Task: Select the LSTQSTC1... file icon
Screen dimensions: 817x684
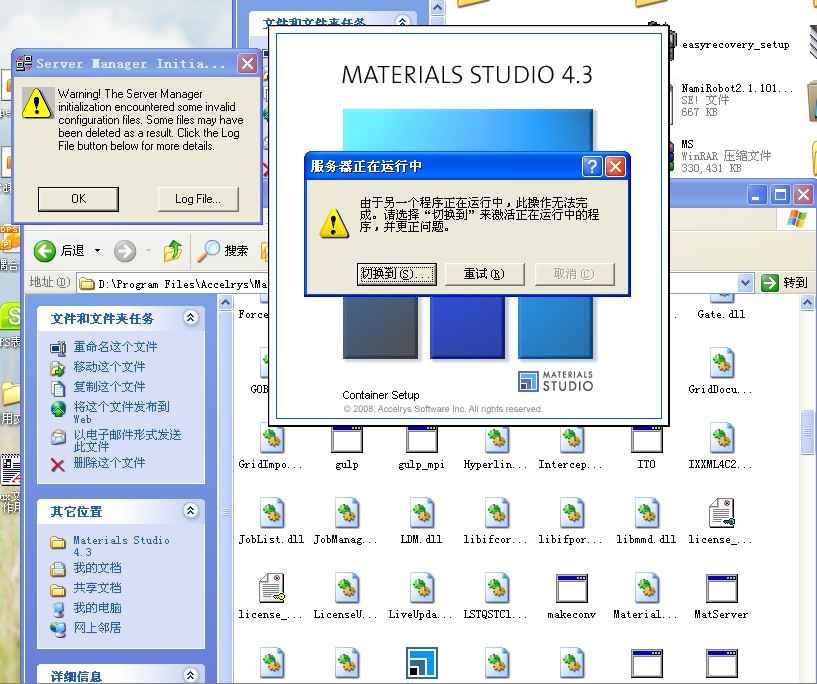Action: pyautogui.click(x=497, y=588)
